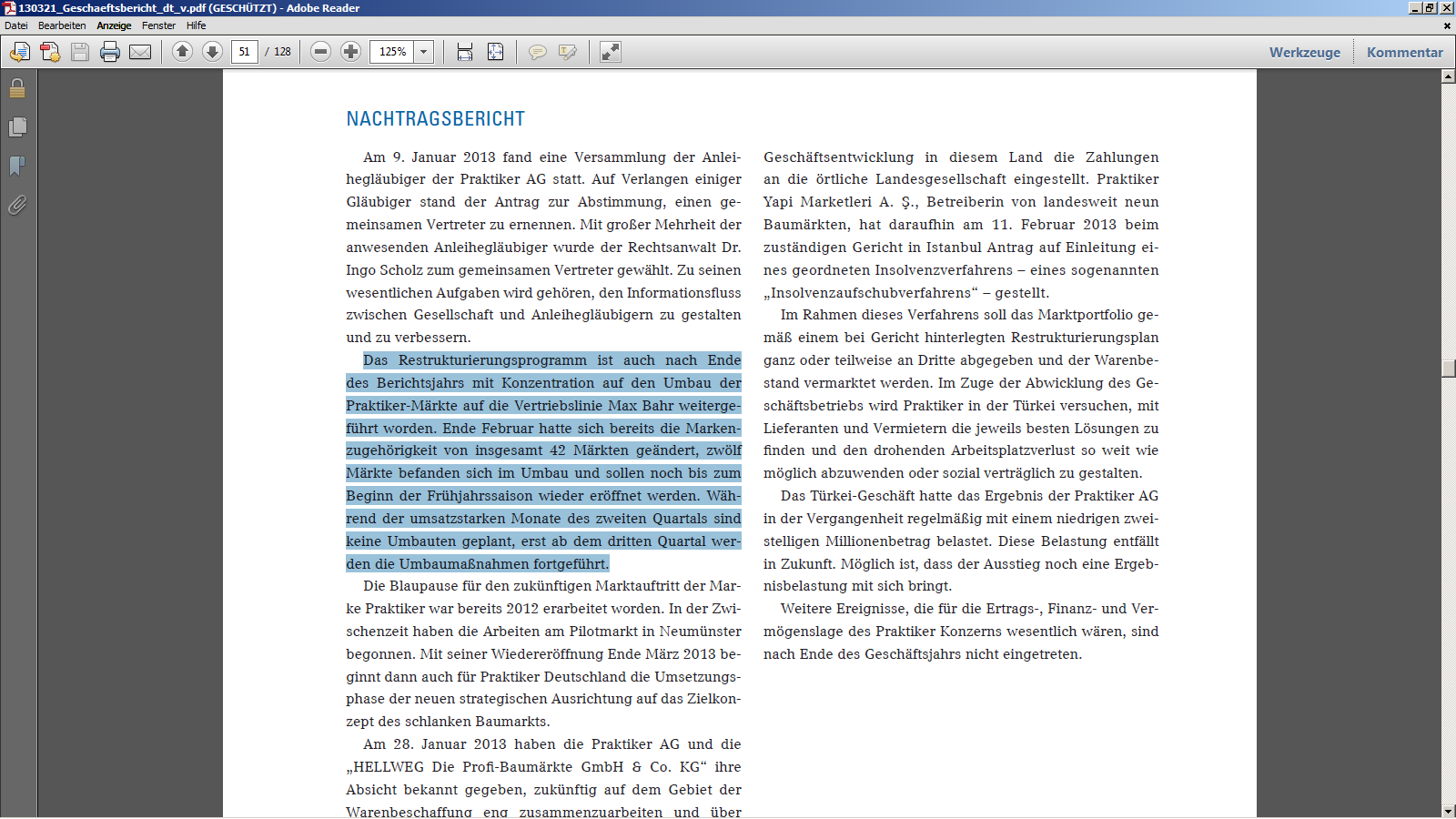Open the Anzeige menu
This screenshot has height=819, width=1456.
pyautogui.click(x=114, y=25)
